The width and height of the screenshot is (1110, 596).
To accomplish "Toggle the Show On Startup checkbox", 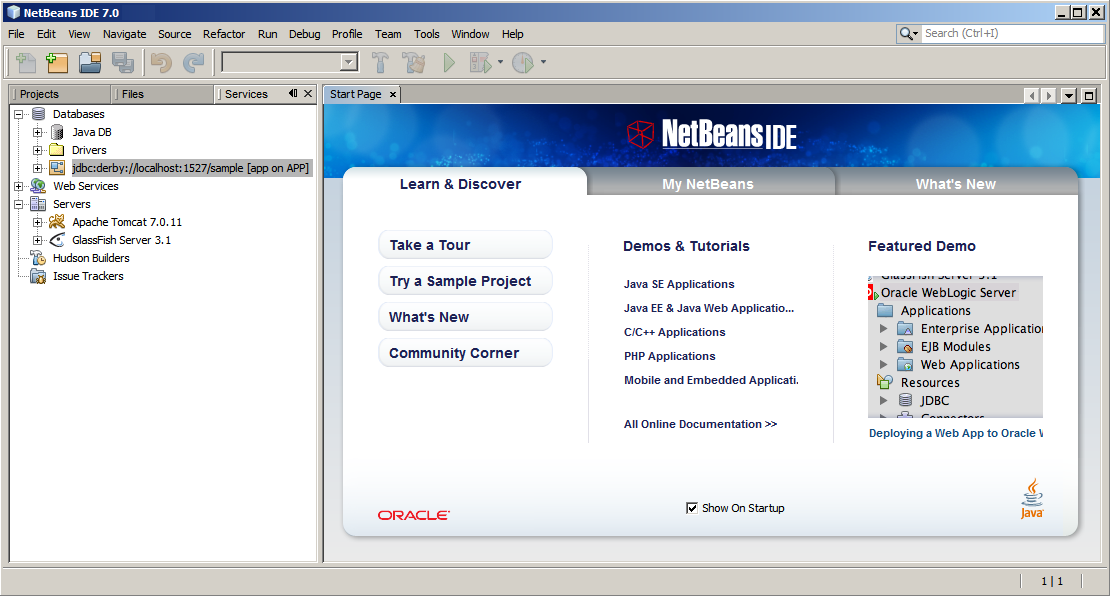I will (692, 508).
